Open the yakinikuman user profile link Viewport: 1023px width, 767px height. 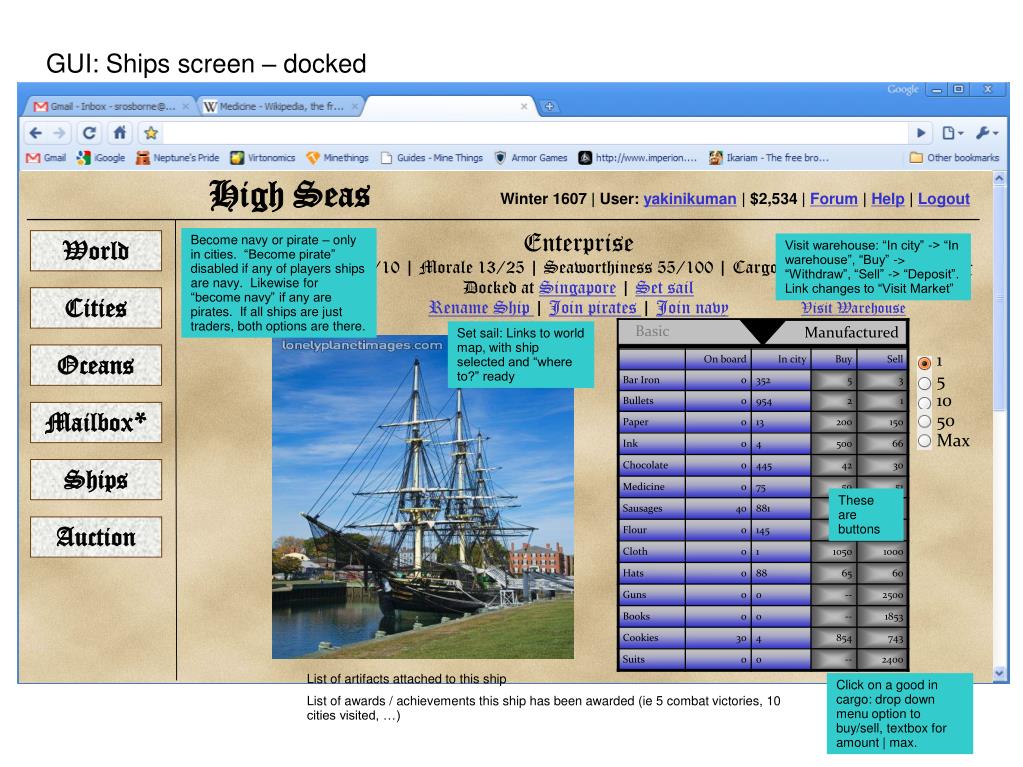point(690,199)
